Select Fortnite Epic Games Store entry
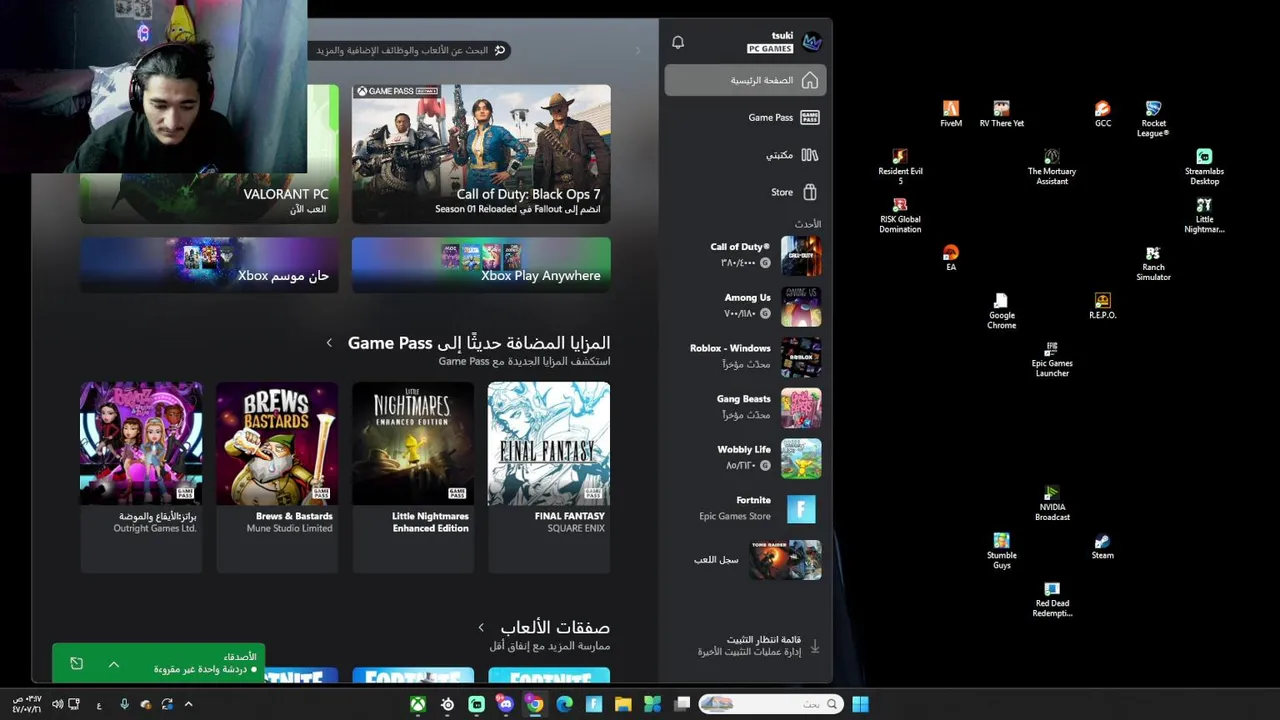Viewport: 1280px width, 720px height. click(x=745, y=509)
